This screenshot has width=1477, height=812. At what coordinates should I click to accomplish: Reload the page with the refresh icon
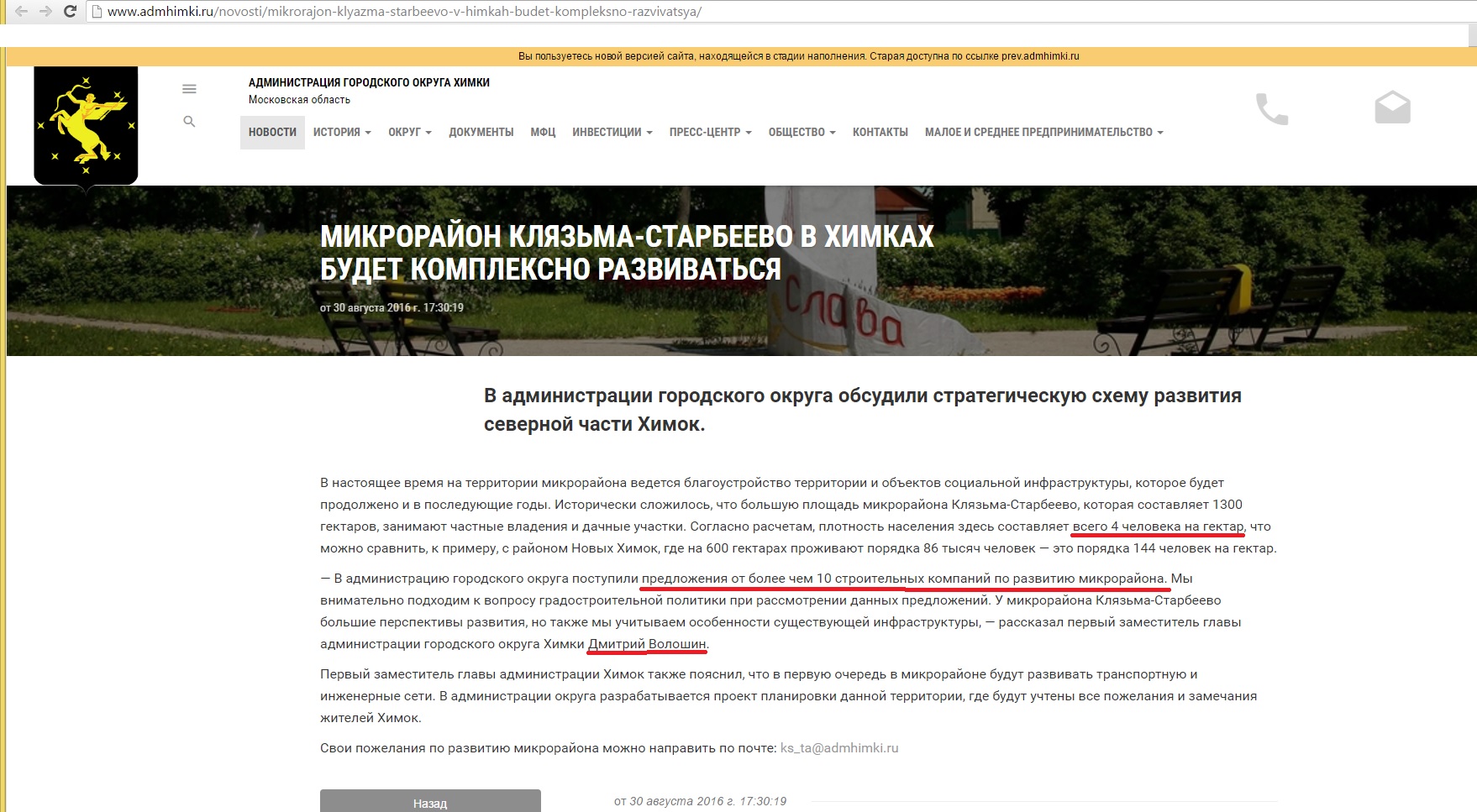click(x=71, y=12)
